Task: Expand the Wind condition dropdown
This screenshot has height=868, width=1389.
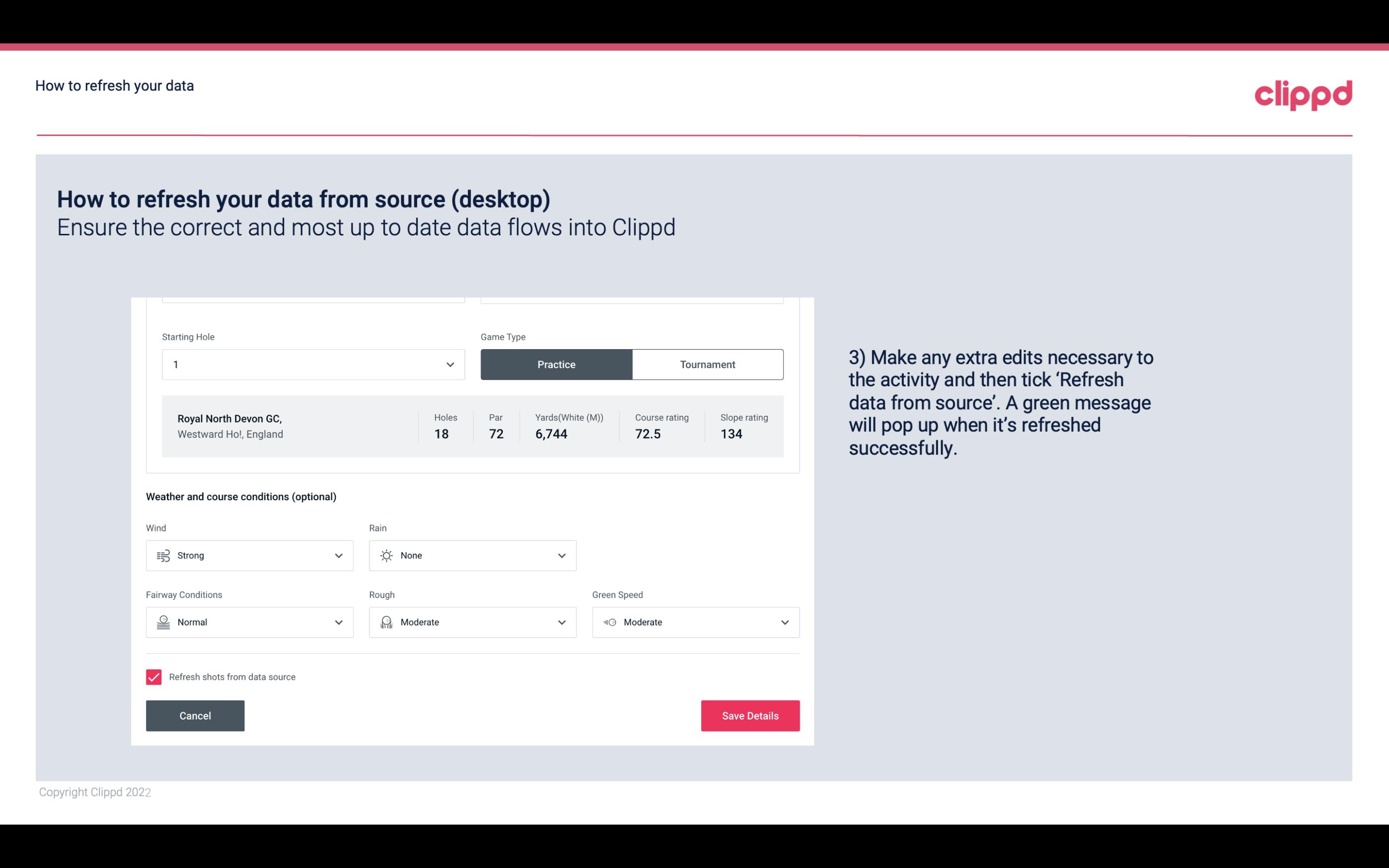Action: [337, 555]
